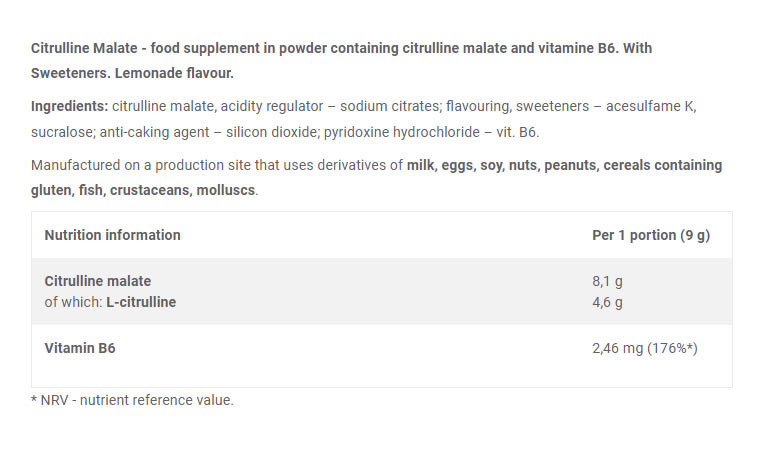The image size is (762, 455).
Task: Click the 'Ingredients:' bold label
Action: 70,106
